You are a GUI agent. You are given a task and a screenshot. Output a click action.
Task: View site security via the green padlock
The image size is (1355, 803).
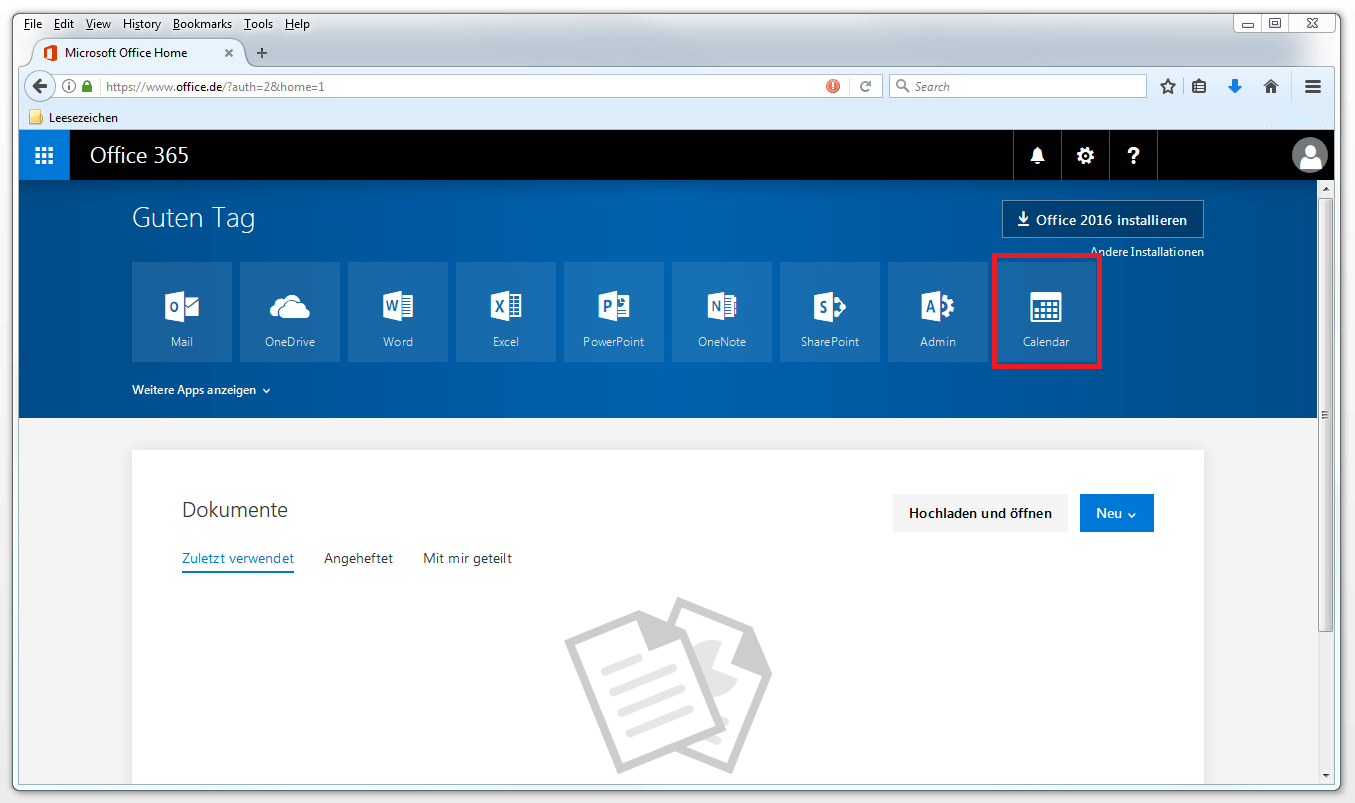click(87, 87)
